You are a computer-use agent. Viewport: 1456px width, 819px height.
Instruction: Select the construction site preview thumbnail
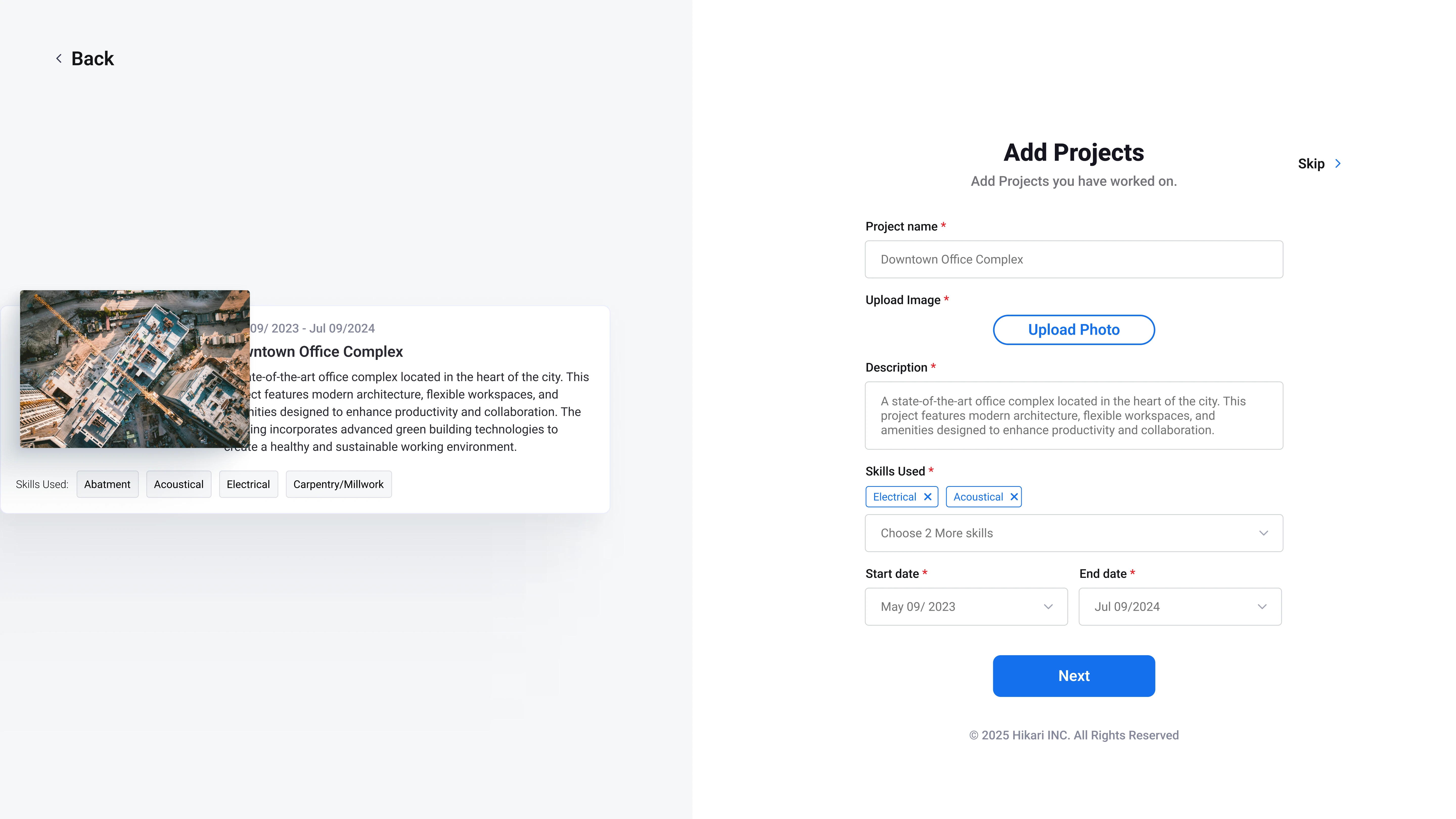tap(134, 369)
